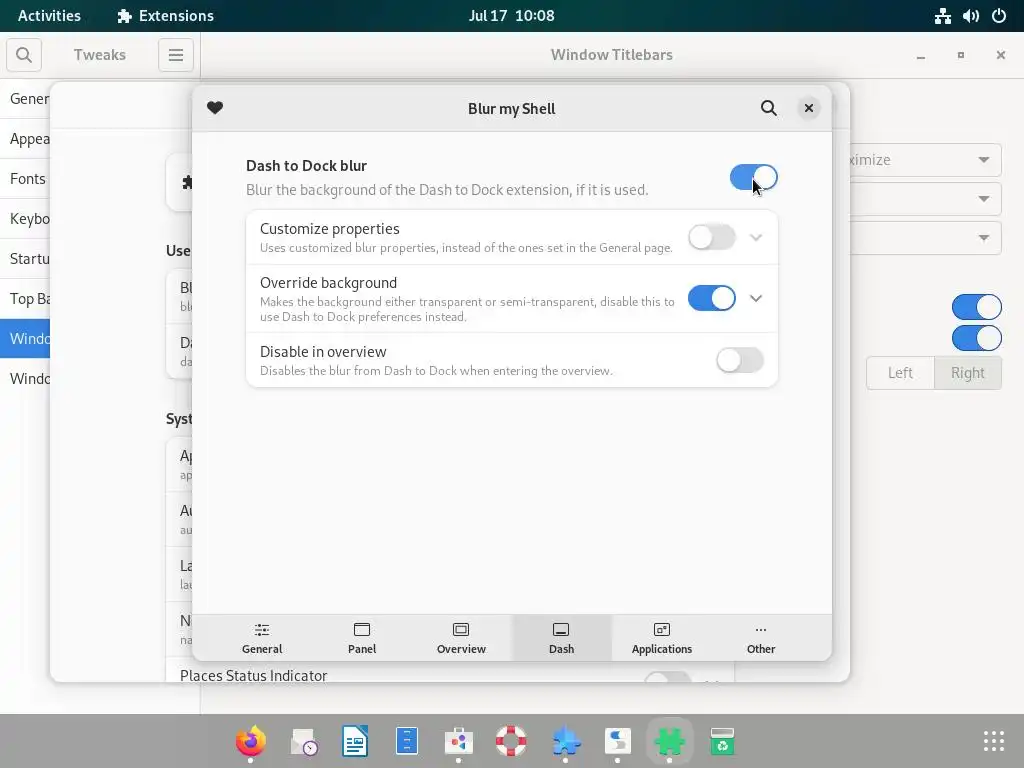Screen dimensions: 1024x768
Task: Toggle the upper blue switch in Tweaks
Action: (976, 306)
